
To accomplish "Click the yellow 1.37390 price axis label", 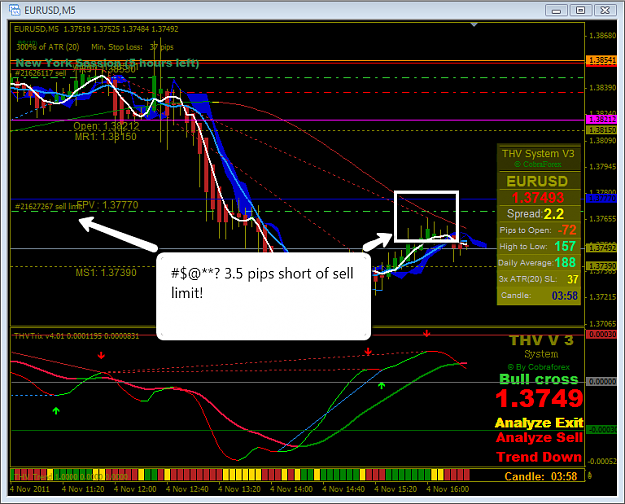I will (x=601, y=266).
